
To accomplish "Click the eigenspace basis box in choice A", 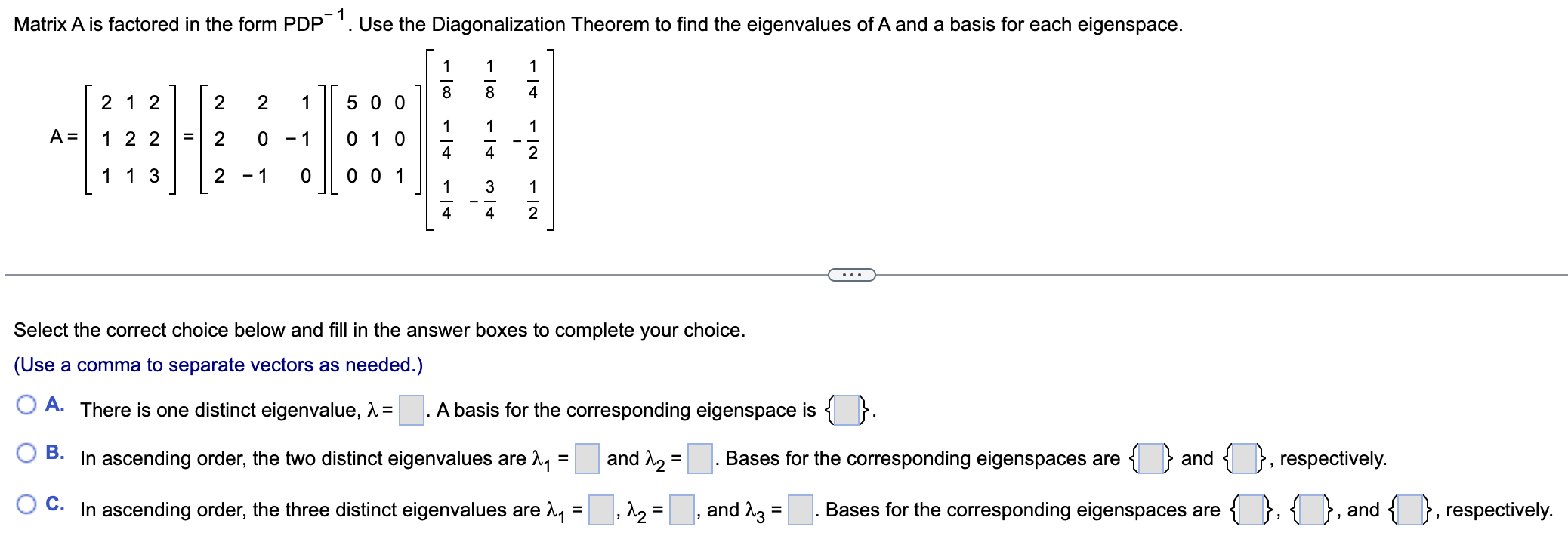I will 847,410.
